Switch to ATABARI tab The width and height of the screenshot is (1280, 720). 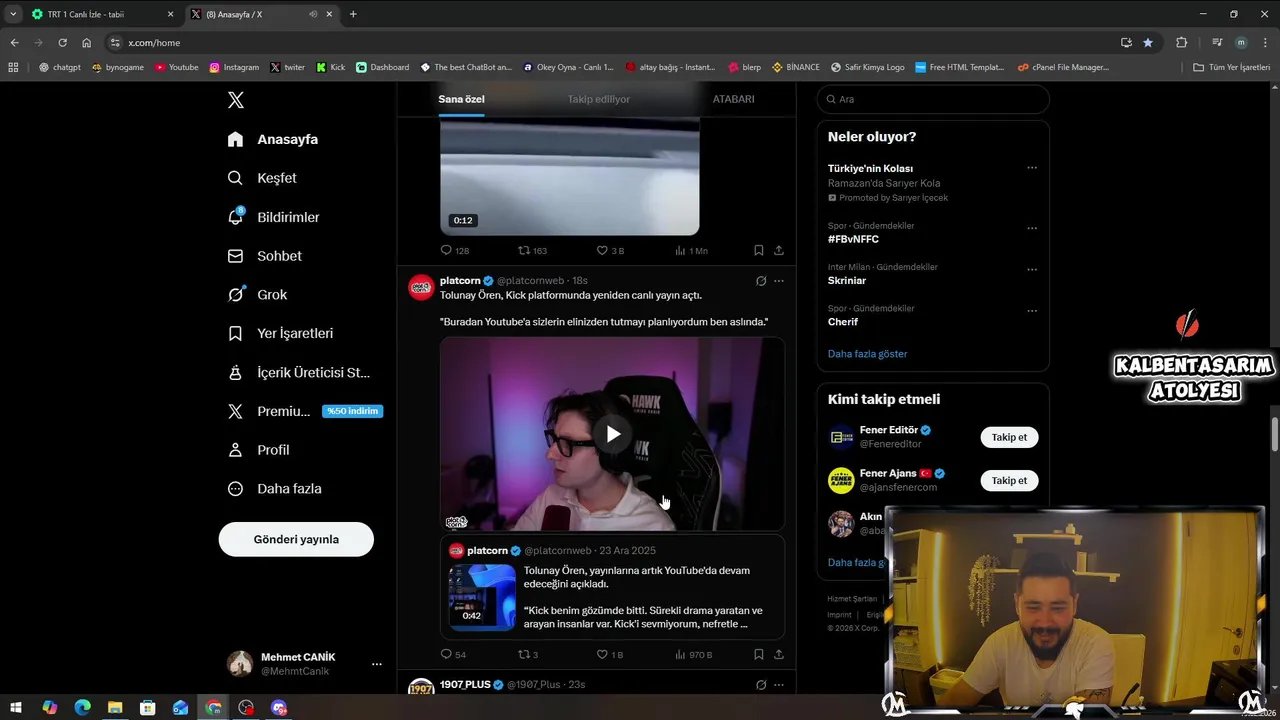click(733, 99)
